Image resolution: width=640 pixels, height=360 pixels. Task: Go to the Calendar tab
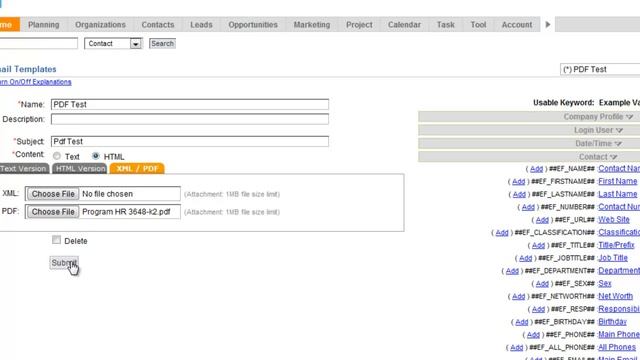click(x=404, y=24)
